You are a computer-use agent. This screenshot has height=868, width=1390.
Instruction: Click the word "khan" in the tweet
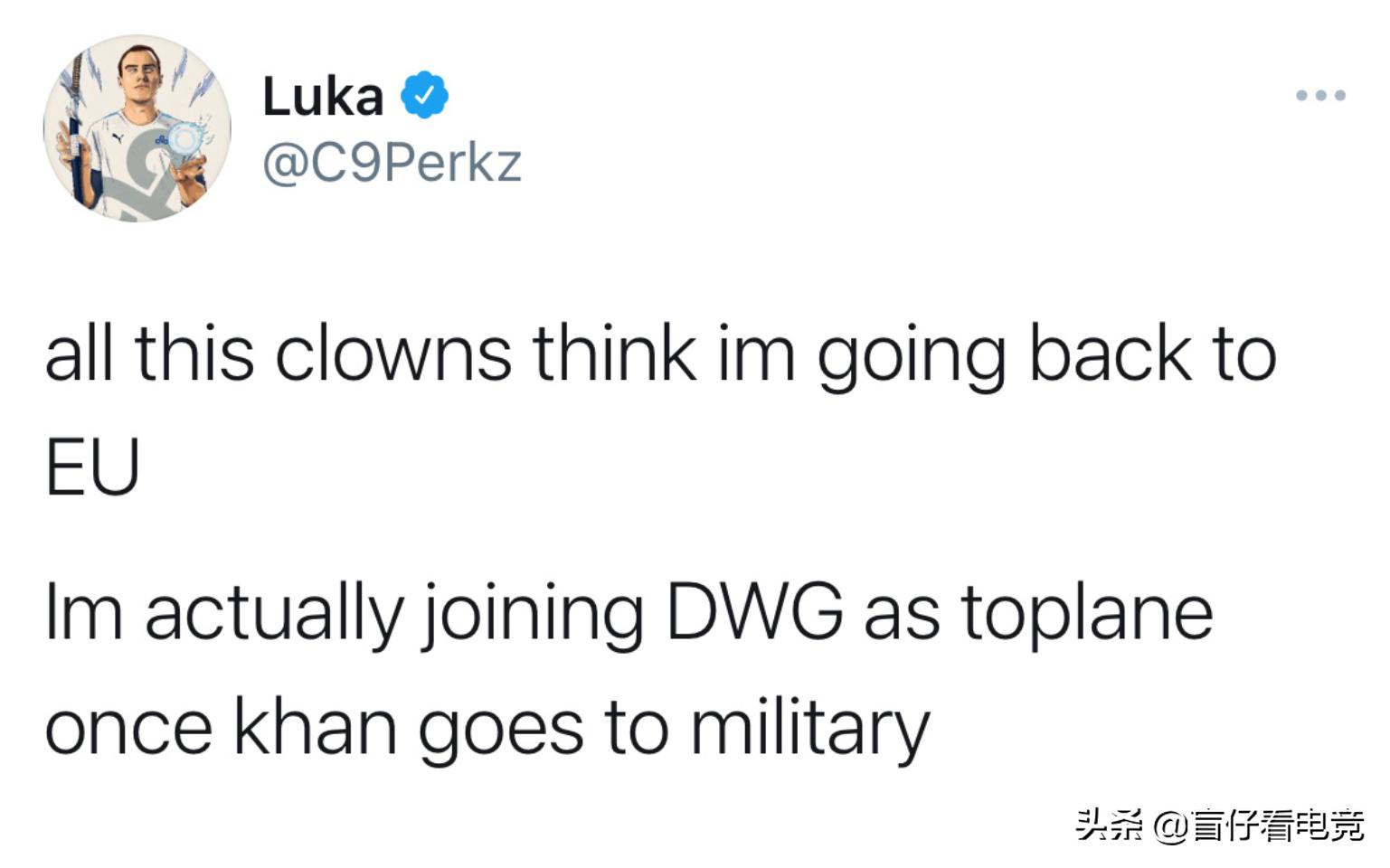point(316,728)
